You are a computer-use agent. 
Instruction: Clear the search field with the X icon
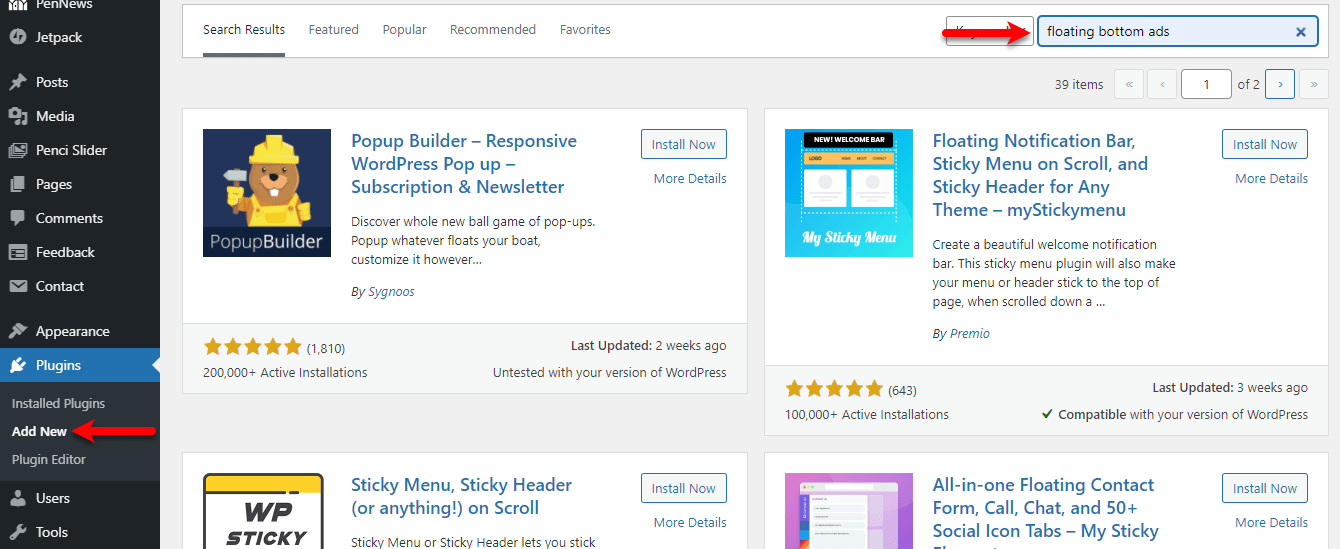(x=1301, y=32)
